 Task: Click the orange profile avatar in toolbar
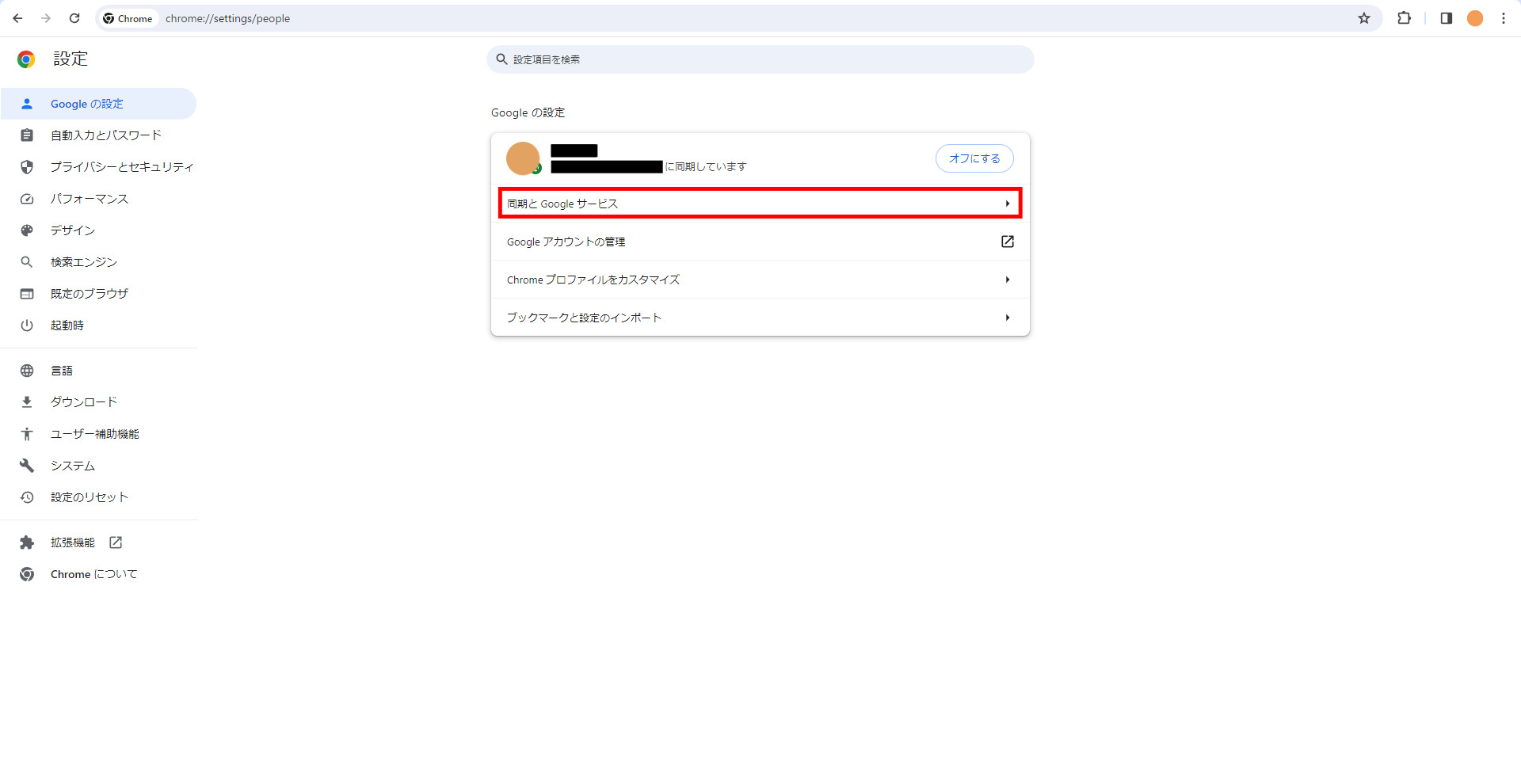(x=1474, y=18)
